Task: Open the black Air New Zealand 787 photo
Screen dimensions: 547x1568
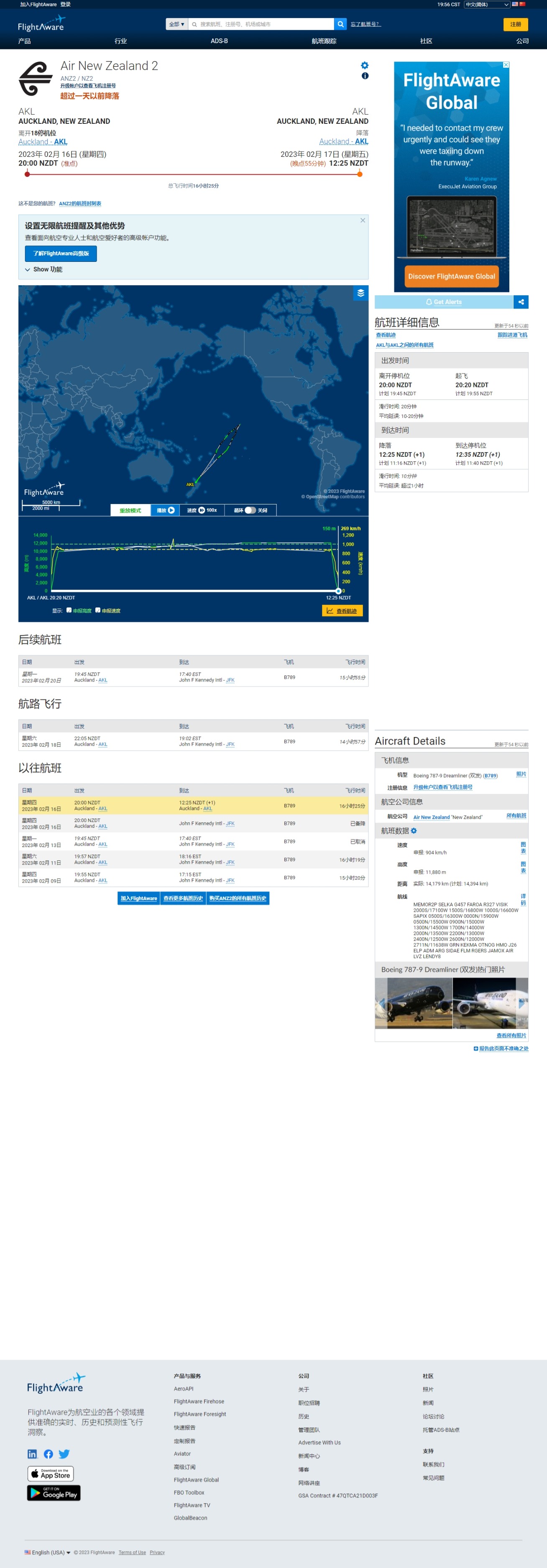Action: coord(414,1003)
